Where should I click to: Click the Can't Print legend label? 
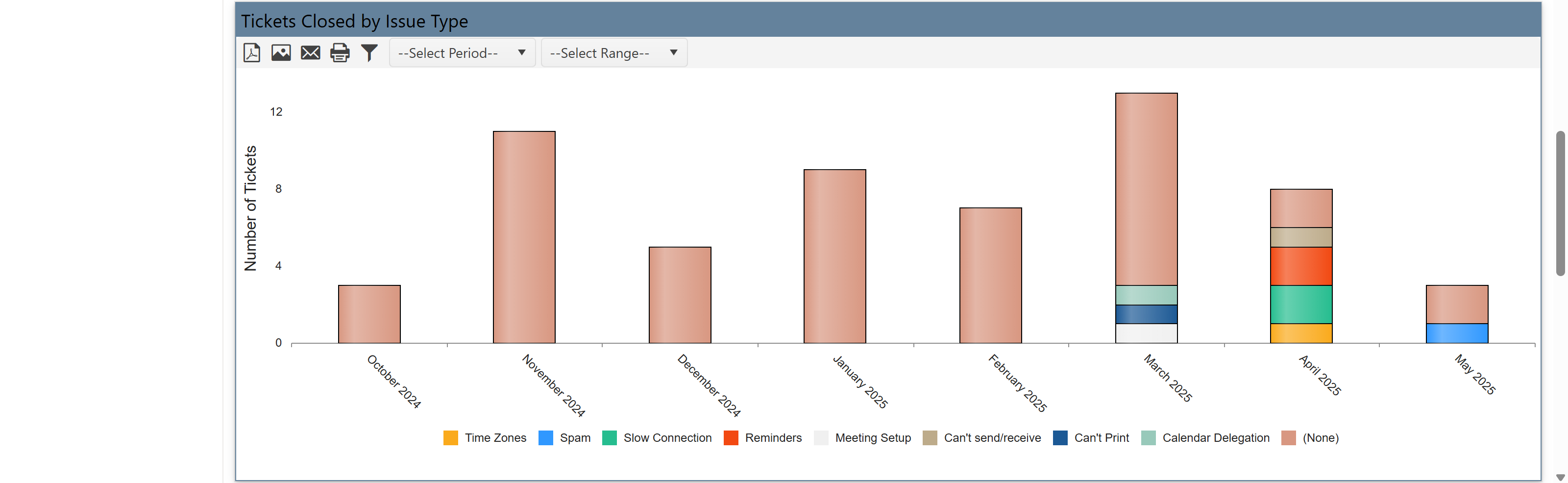[1101, 438]
